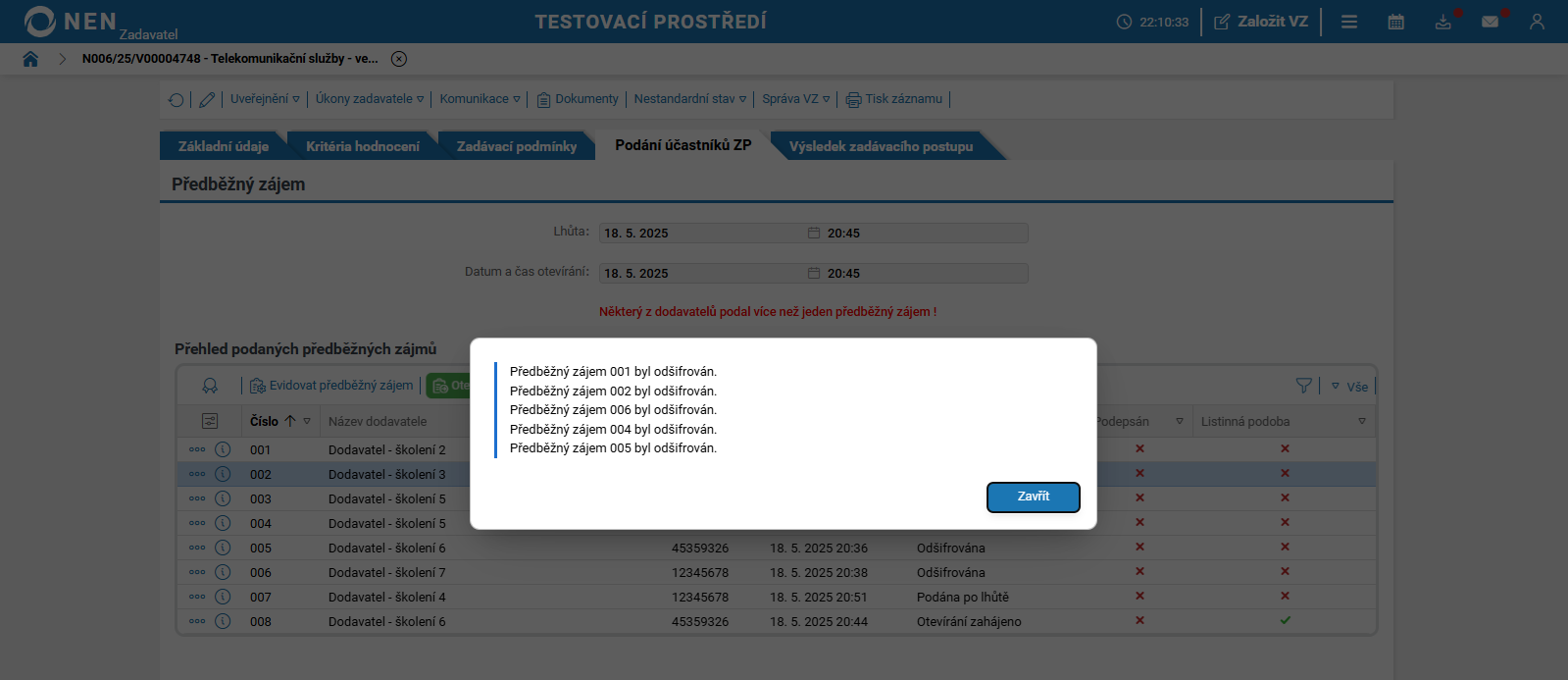Sort by Číslo column arrow
The image size is (1568, 680).
point(290,421)
